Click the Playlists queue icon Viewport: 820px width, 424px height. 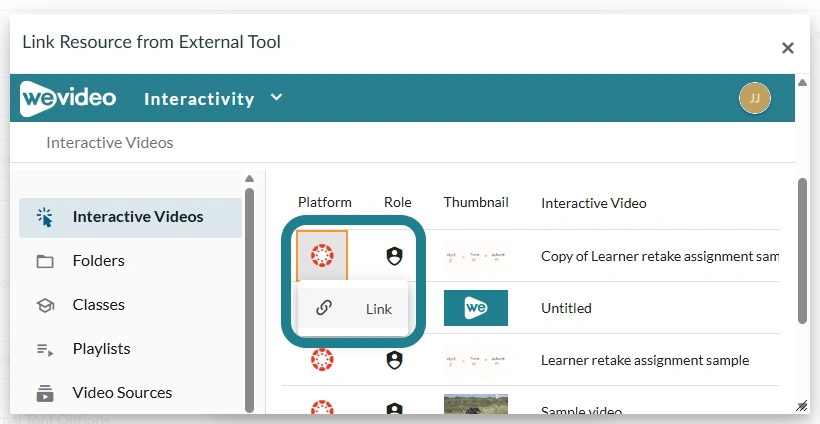tap(45, 349)
